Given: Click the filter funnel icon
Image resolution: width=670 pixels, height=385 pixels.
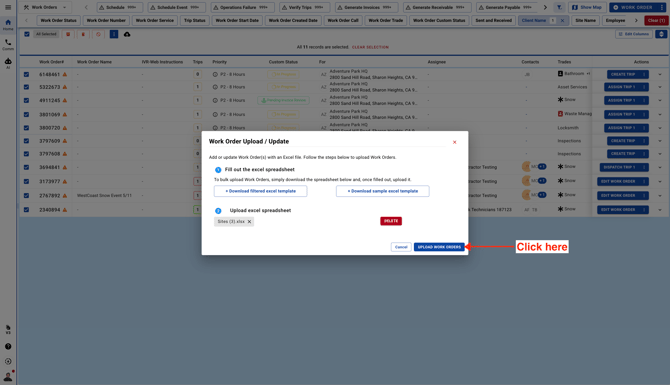Looking at the screenshot, I should pos(559,7).
